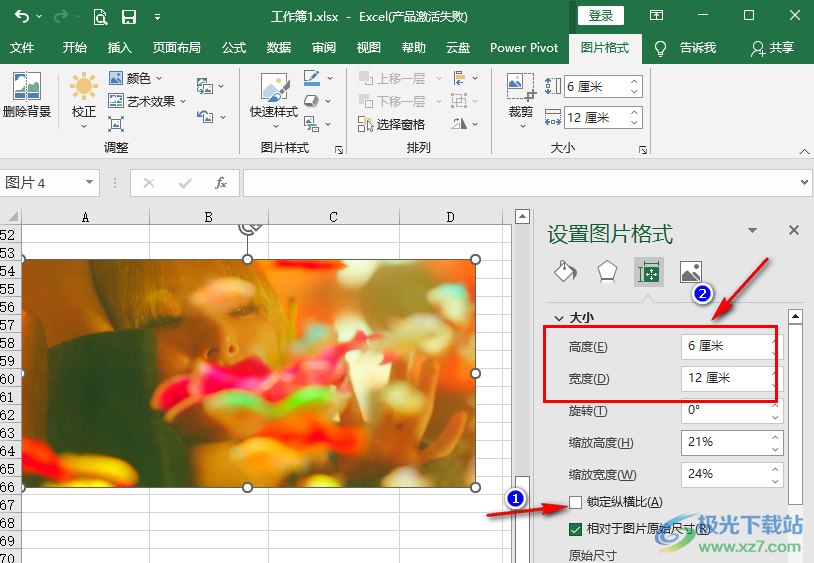The height and width of the screenshot is (563, 814).
Task: Collapse the ribbon with the caret
Action: click(x=804, y=151)
